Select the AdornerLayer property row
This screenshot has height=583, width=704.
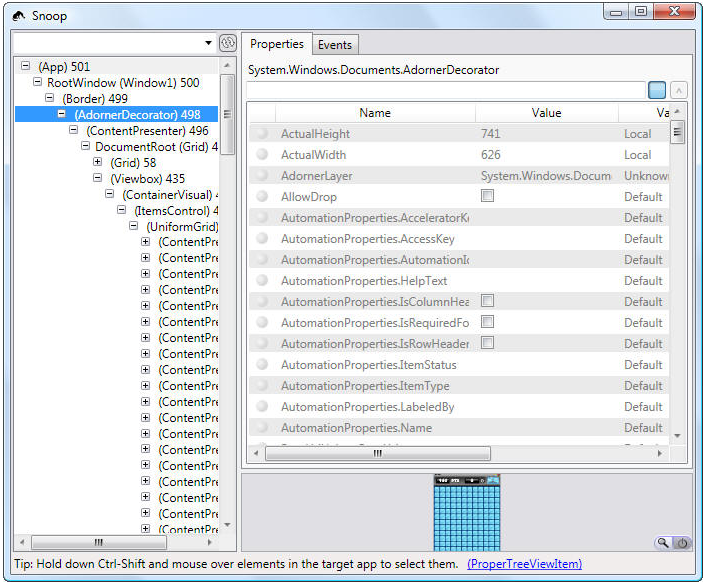click(x=459, y=176)
